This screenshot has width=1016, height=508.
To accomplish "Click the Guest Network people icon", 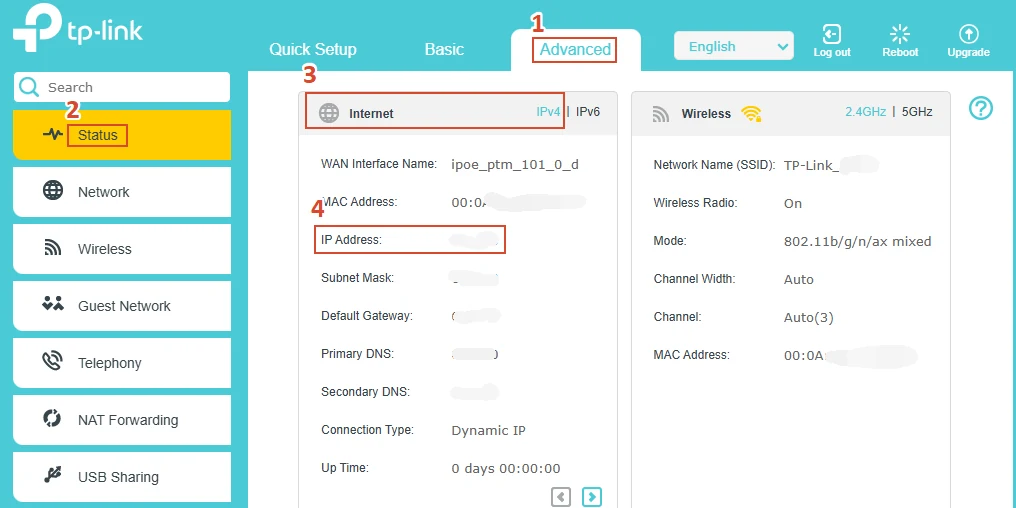I will click(x=52, y=303).
